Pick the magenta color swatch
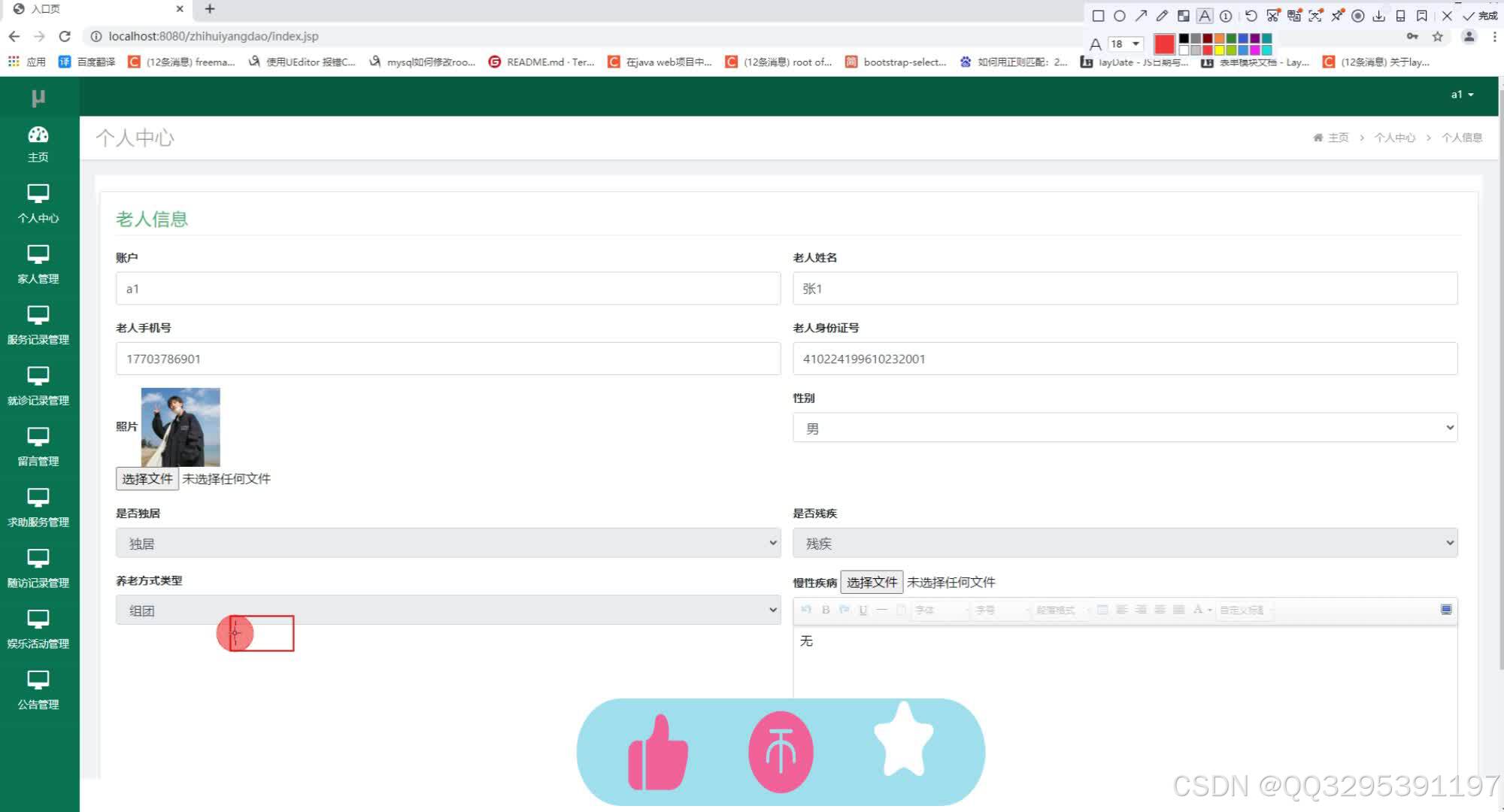1504x812 pixels. point(1254,50)
